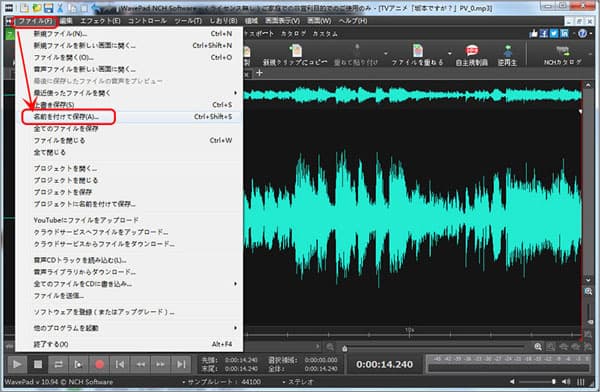Open the NCHカタログ toolbar icon
The height and width of the screenshot is (392, 600).
coord(562,55)
